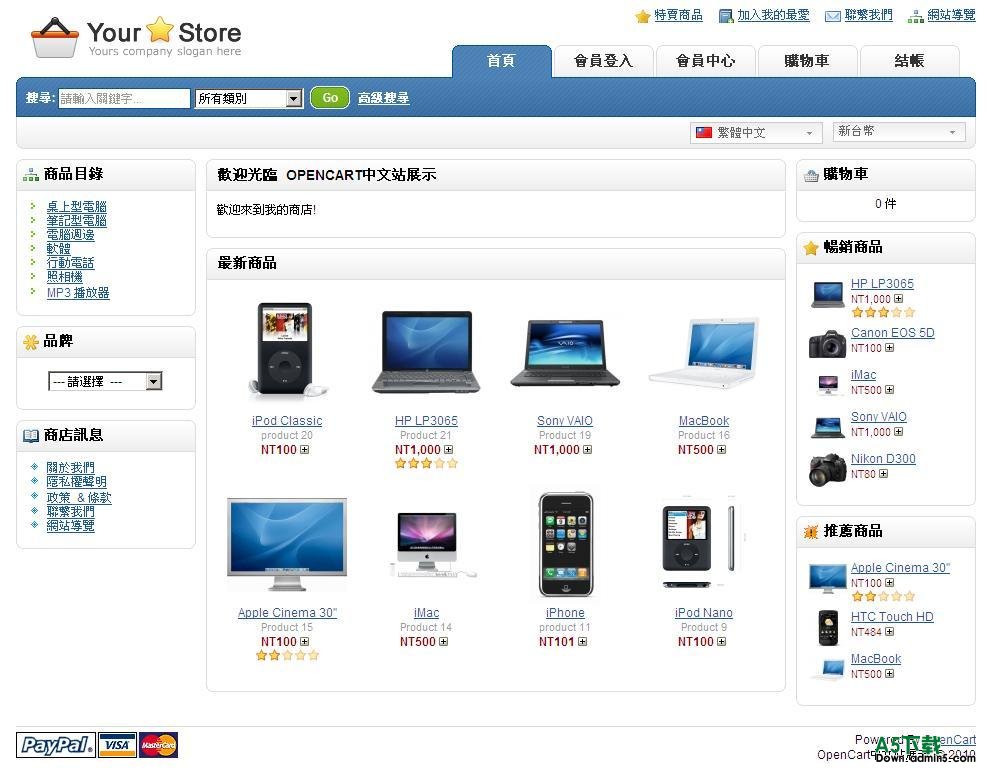Open the 政策 & 條款 link
Viewport: 987px width, 768px height.
click(x=79, y=497)
